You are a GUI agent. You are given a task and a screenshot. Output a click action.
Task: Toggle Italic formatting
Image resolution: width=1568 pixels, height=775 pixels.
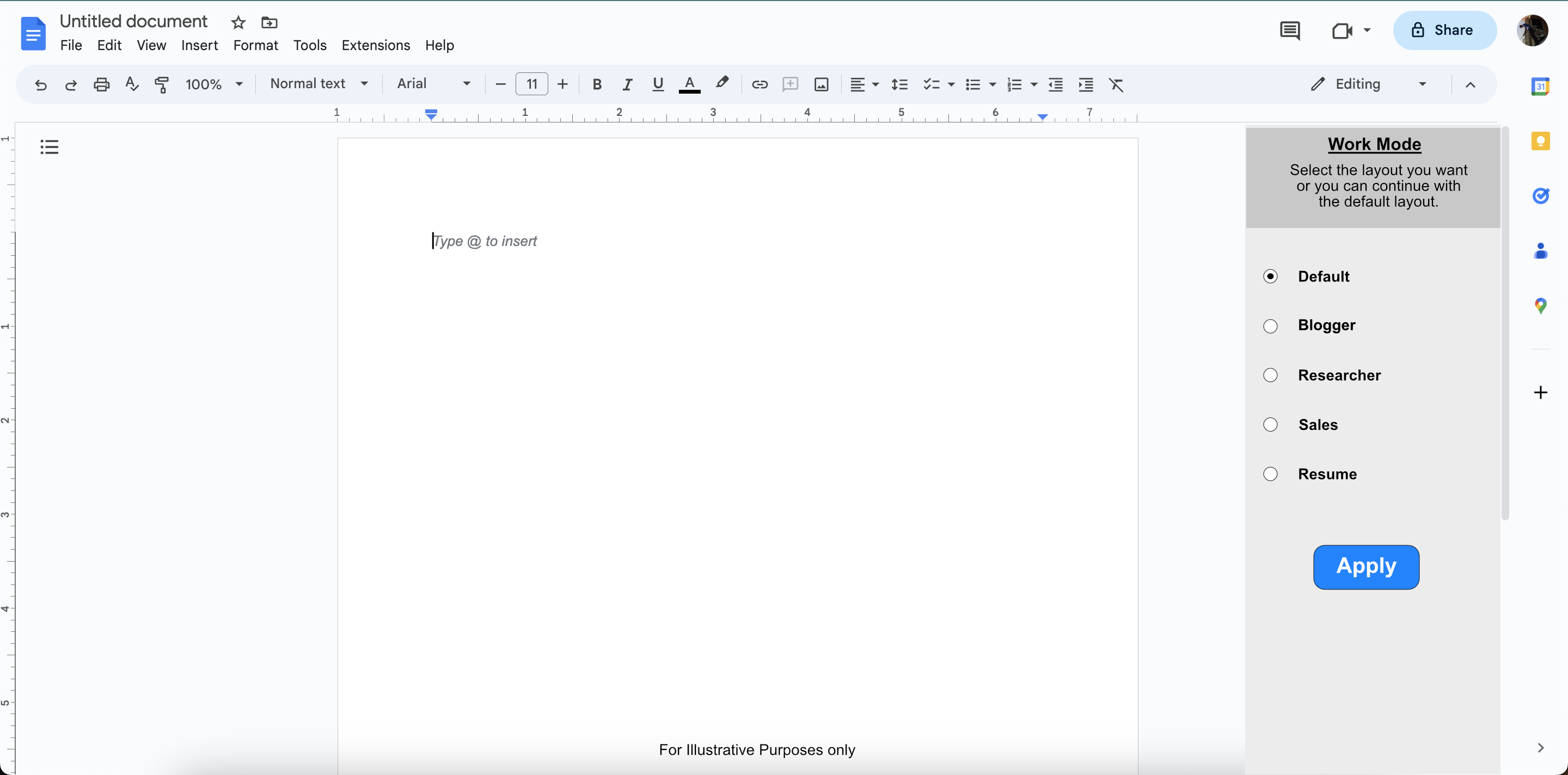628,84
